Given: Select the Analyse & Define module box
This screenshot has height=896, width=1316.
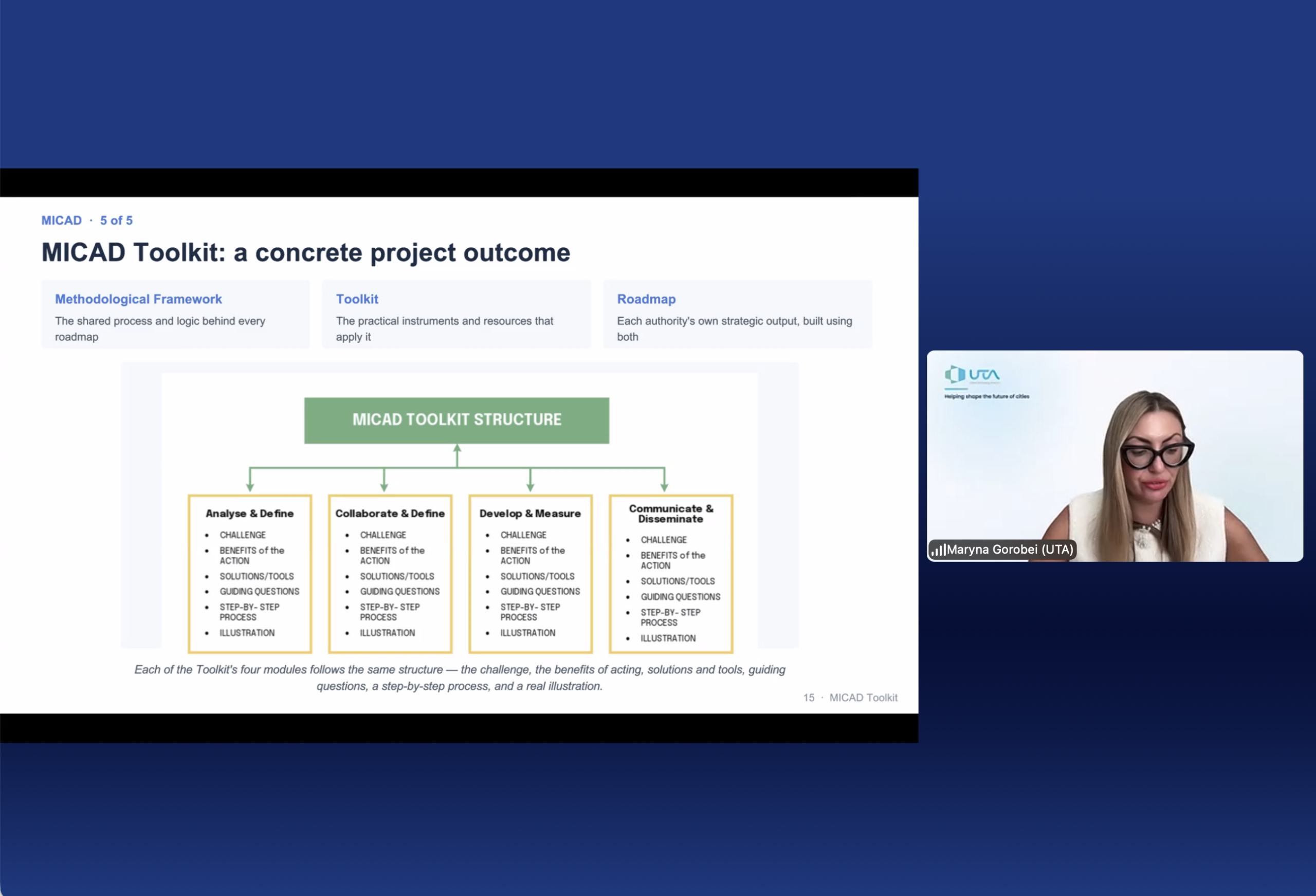Looking at the screenshot, I should point(250,574).
